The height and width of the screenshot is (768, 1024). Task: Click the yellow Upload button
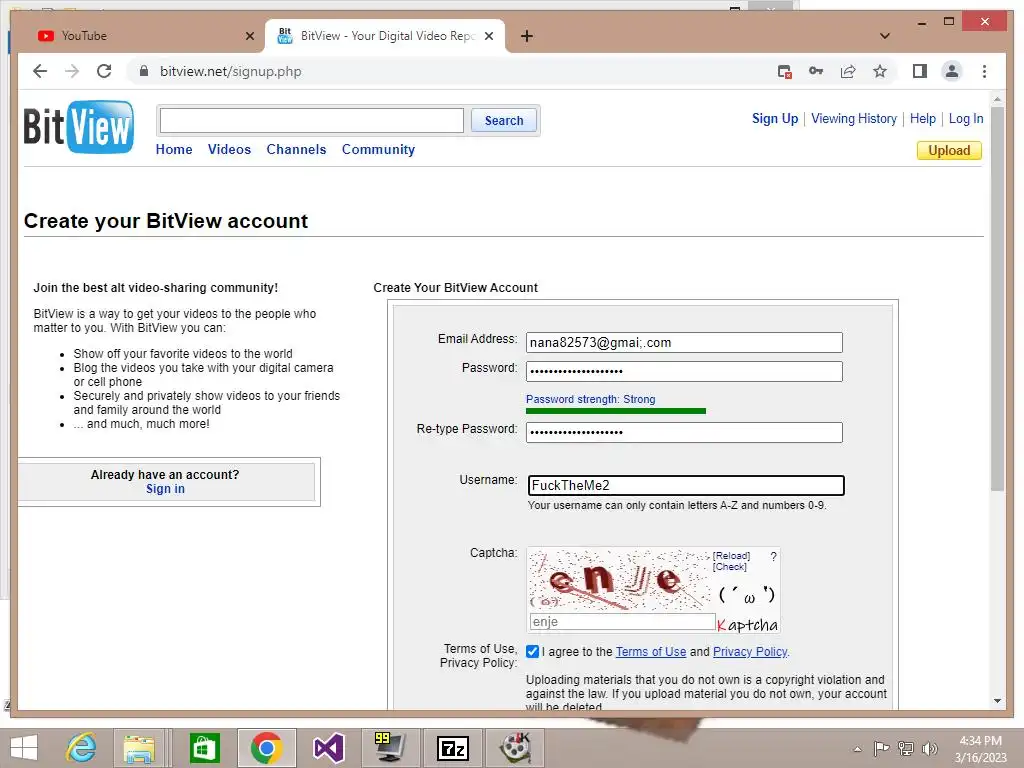949,151
